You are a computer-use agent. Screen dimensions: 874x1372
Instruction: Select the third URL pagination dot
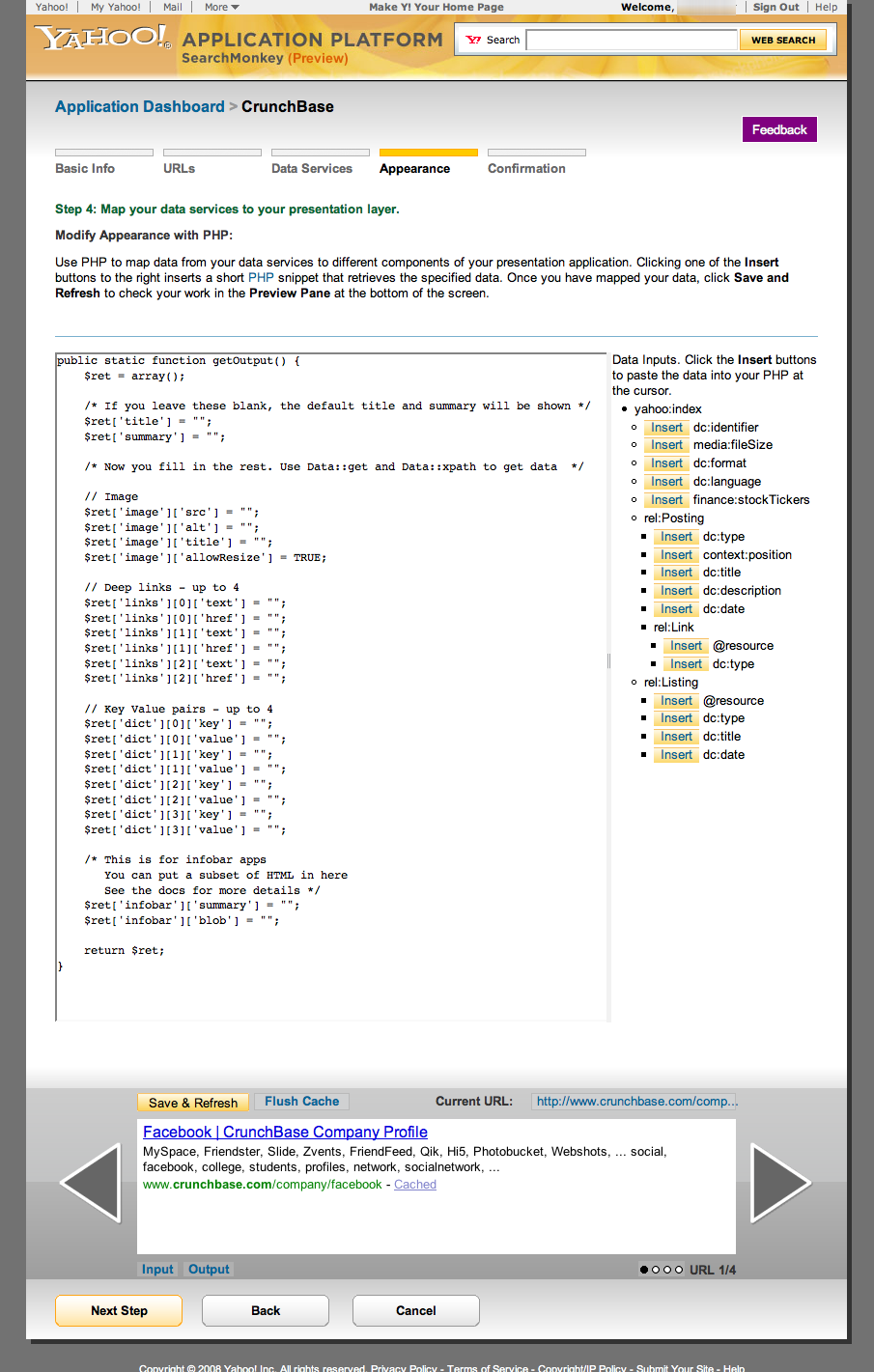point(667,1270)
